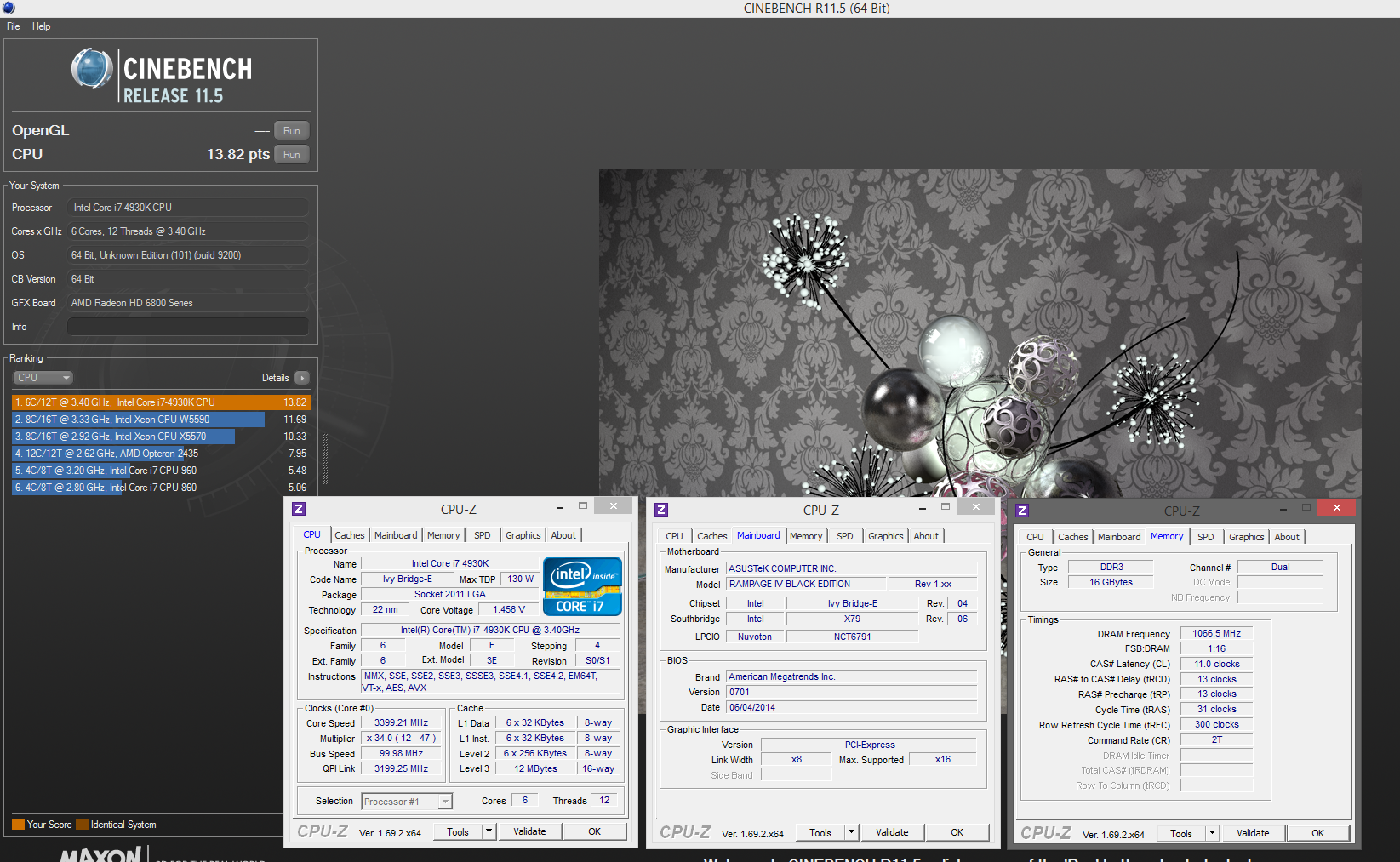Click Validate in the Mainboard window
This screenshot has width=1400, height=862.
(x=892, y=832)
